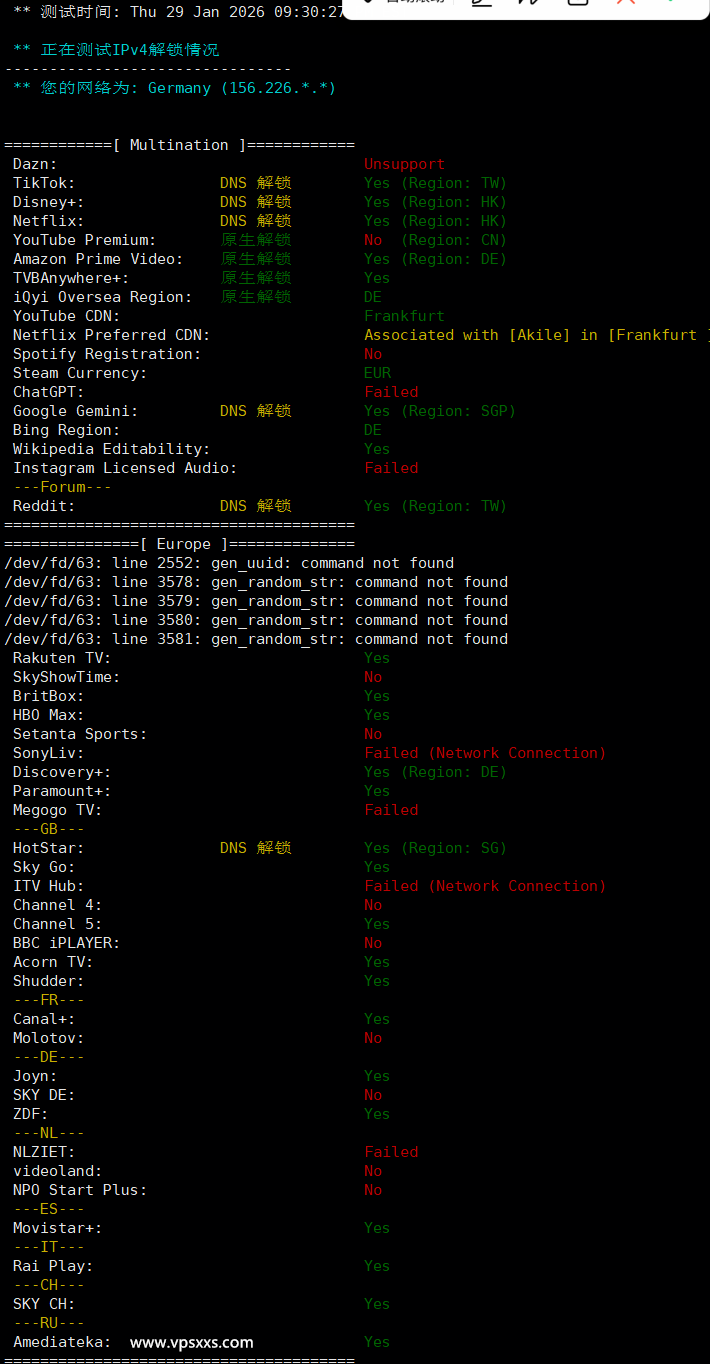The height and width of the screenshot is (1364, 710).
Task: Click the squiggle draw icon in top toolbar
Action: 530,3
